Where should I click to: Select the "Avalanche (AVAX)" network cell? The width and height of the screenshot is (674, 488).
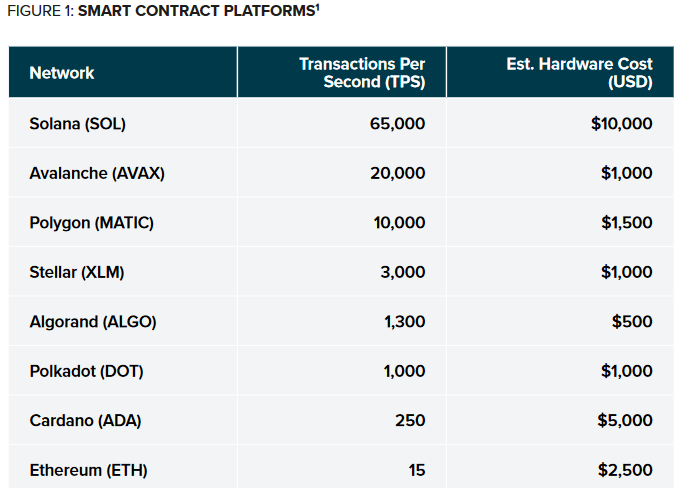(97, 173)
